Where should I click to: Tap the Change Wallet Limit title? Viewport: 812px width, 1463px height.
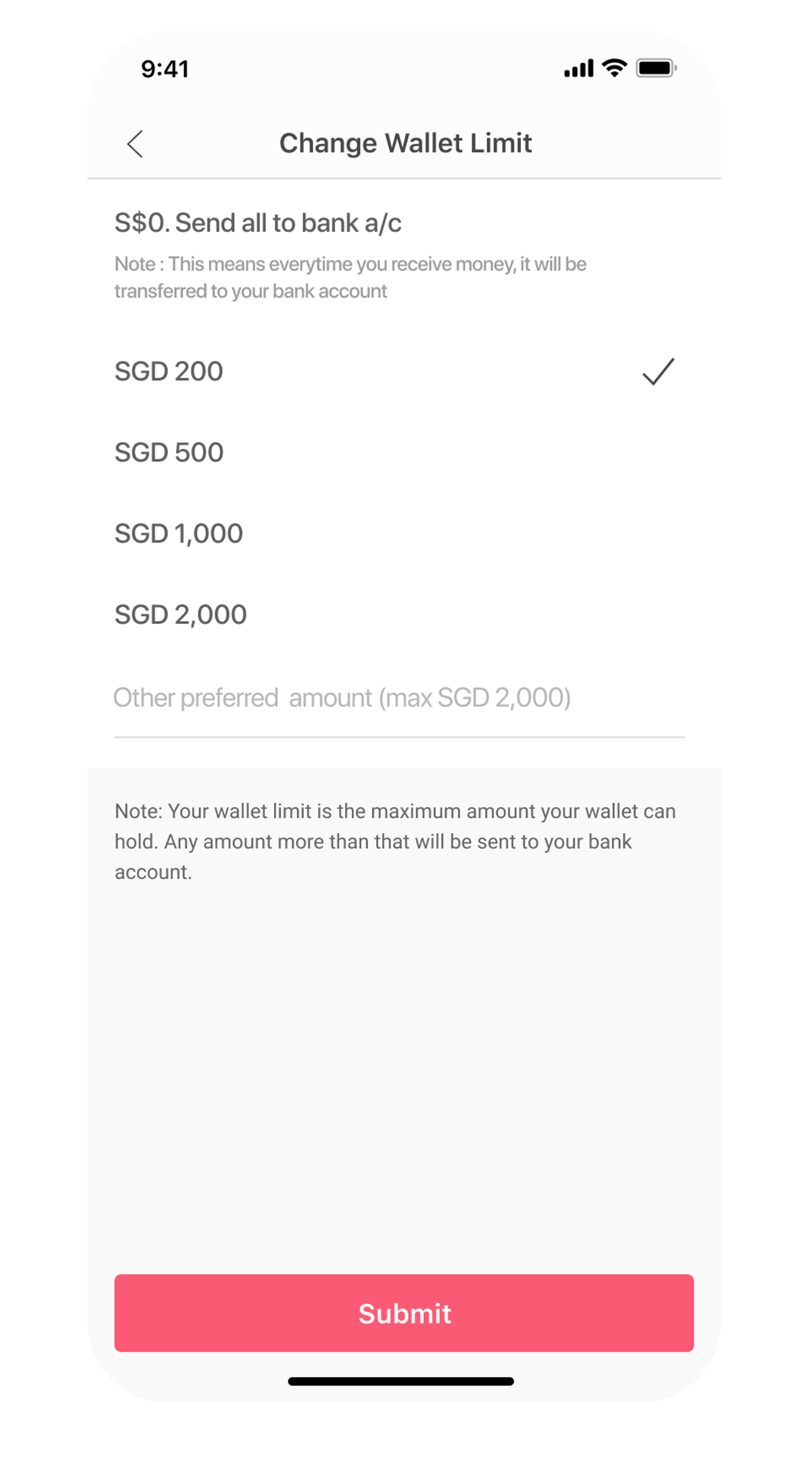[x=405, y=143]
